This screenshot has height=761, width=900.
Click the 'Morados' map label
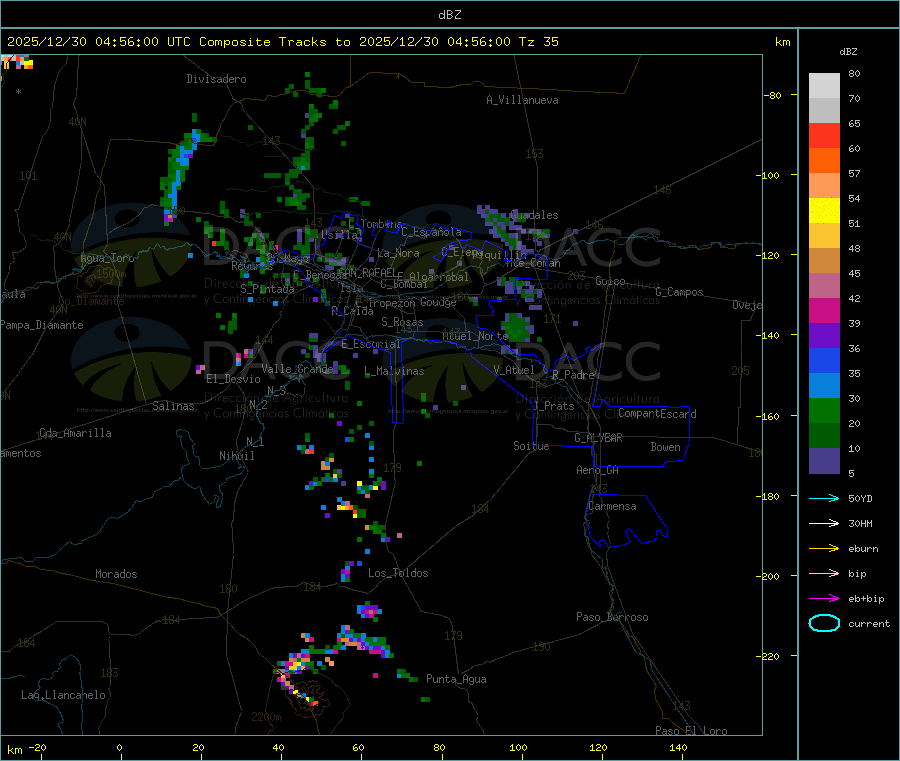tap(116, 574)
